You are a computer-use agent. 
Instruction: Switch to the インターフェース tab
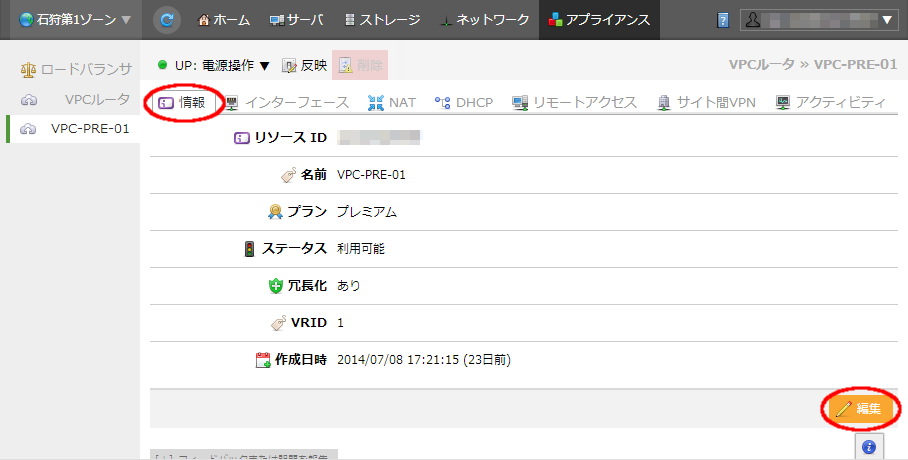[x=286, y=103]
